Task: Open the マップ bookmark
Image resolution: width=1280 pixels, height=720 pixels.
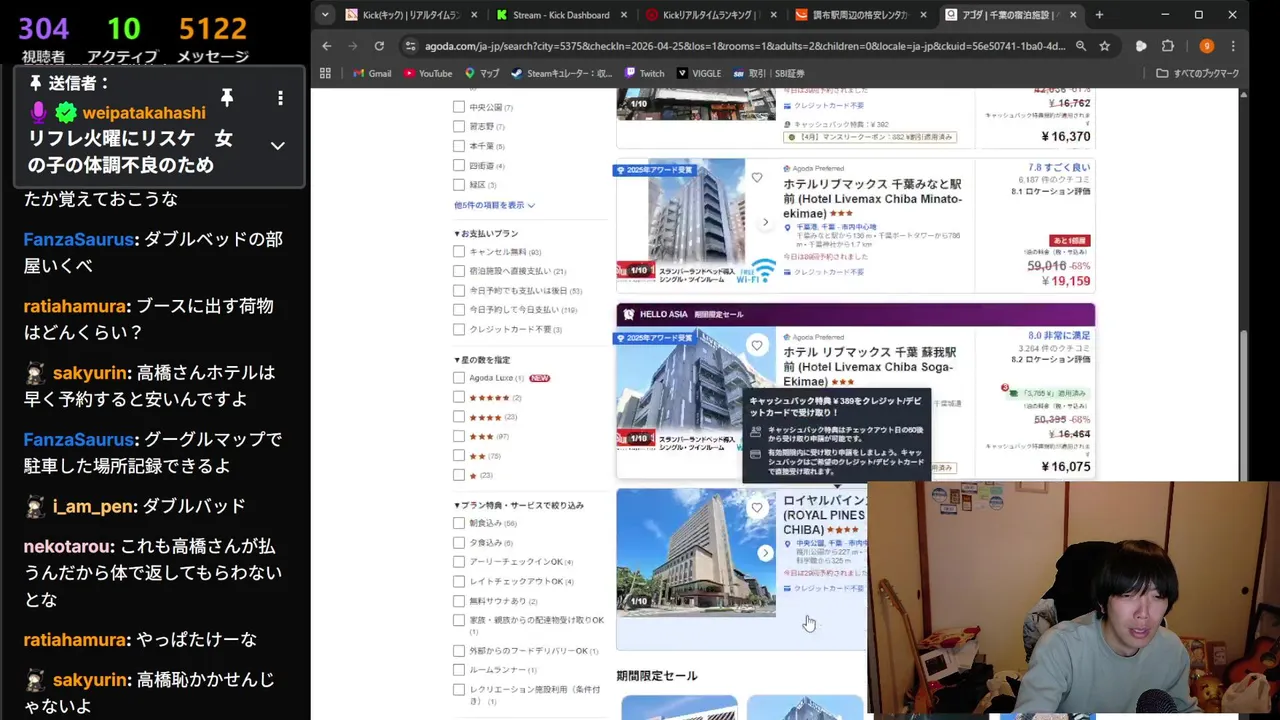Action: [482, 73]
